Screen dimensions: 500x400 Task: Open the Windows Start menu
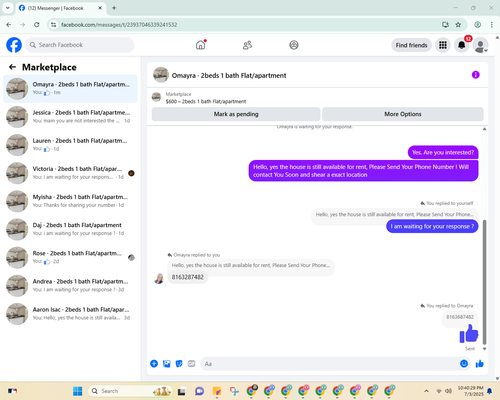pos(78,391)
